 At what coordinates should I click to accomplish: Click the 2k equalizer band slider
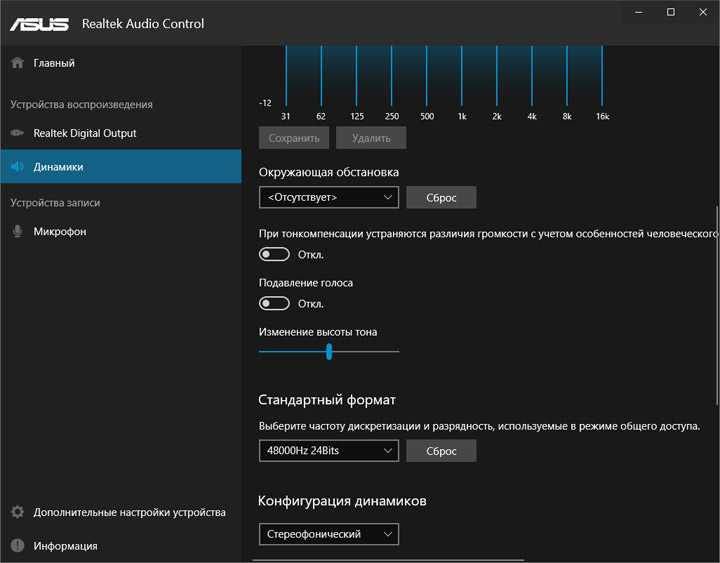tap(497, 76)
